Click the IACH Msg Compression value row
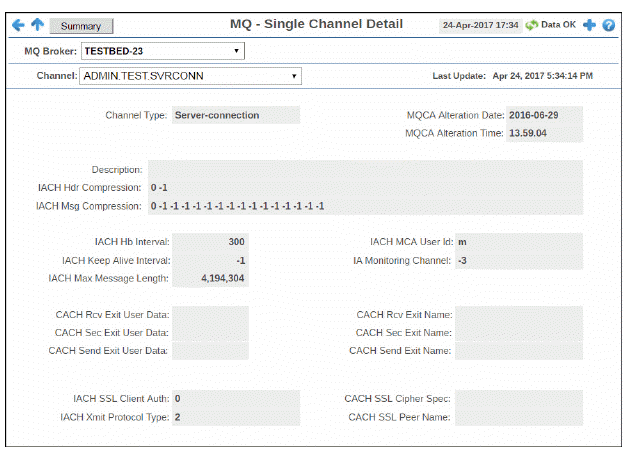625x453 pixels. 365,206
